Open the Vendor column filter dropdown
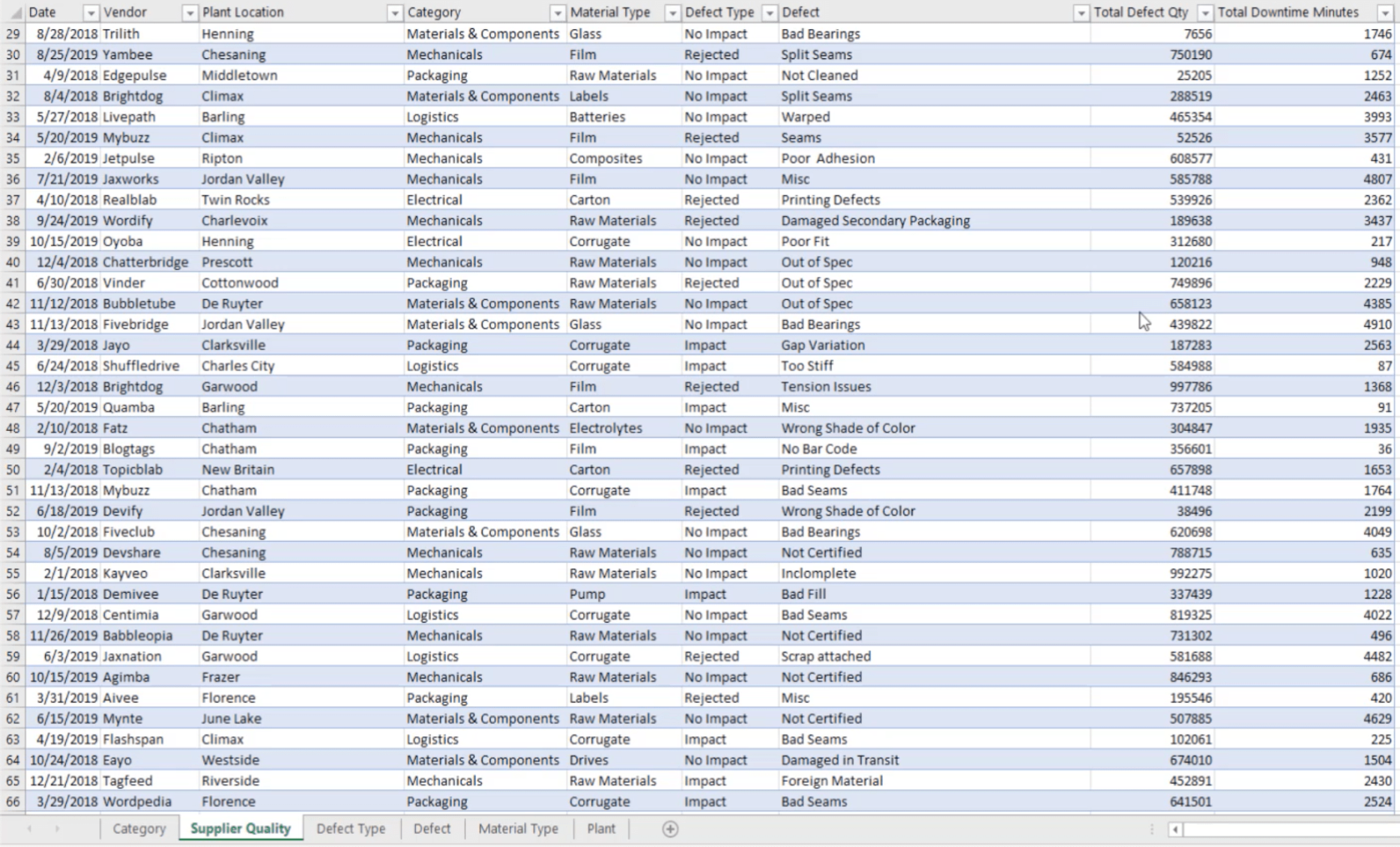1400x847 pixels. (190, 13)
